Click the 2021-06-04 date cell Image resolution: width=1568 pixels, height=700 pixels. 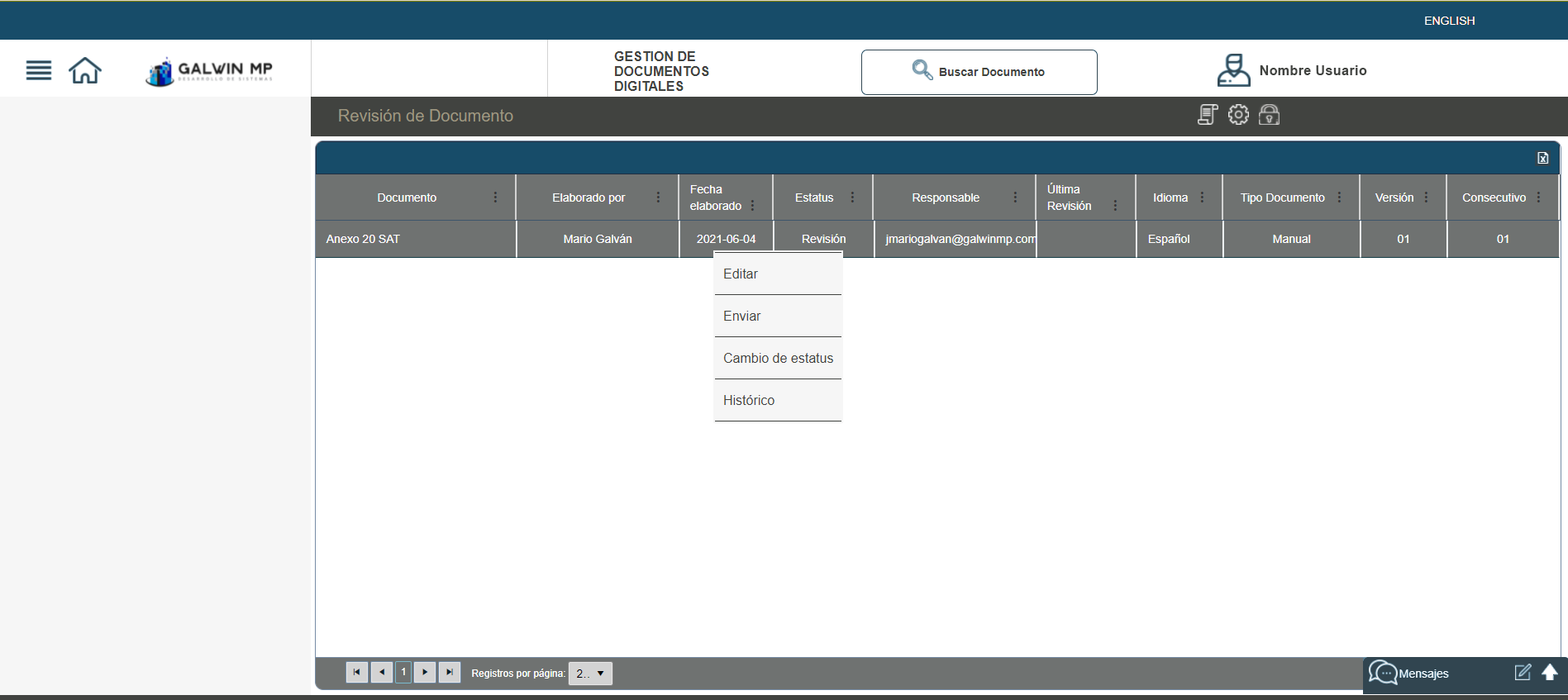726,239
